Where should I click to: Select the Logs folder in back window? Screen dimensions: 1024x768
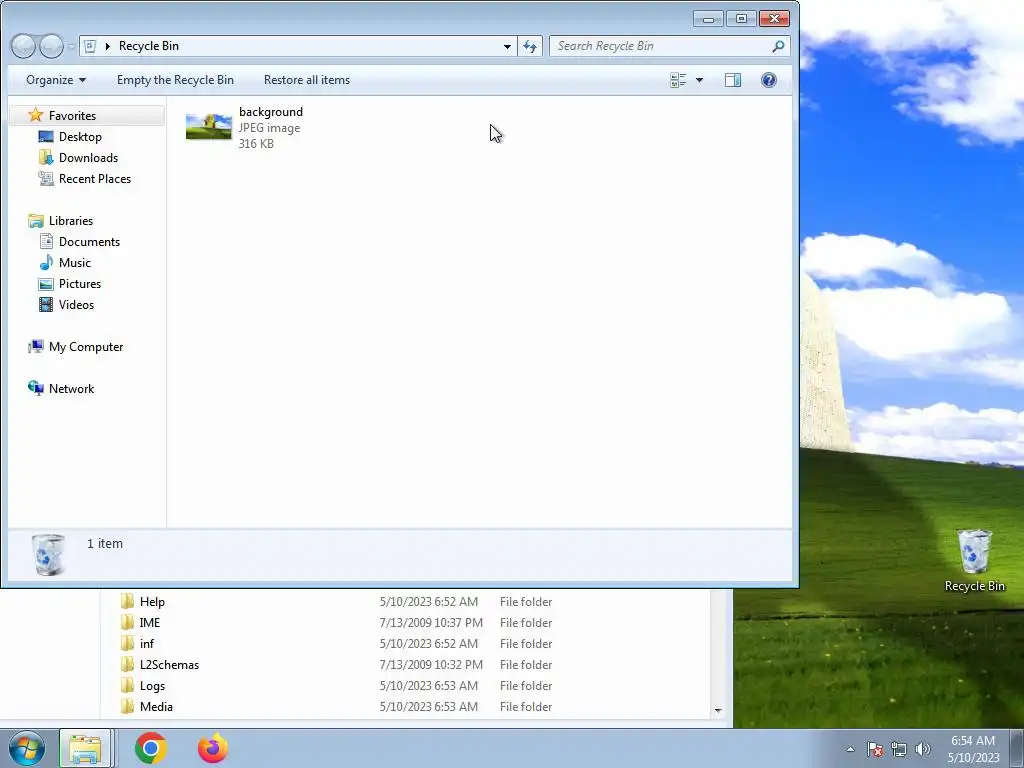(x=152, y=686)
